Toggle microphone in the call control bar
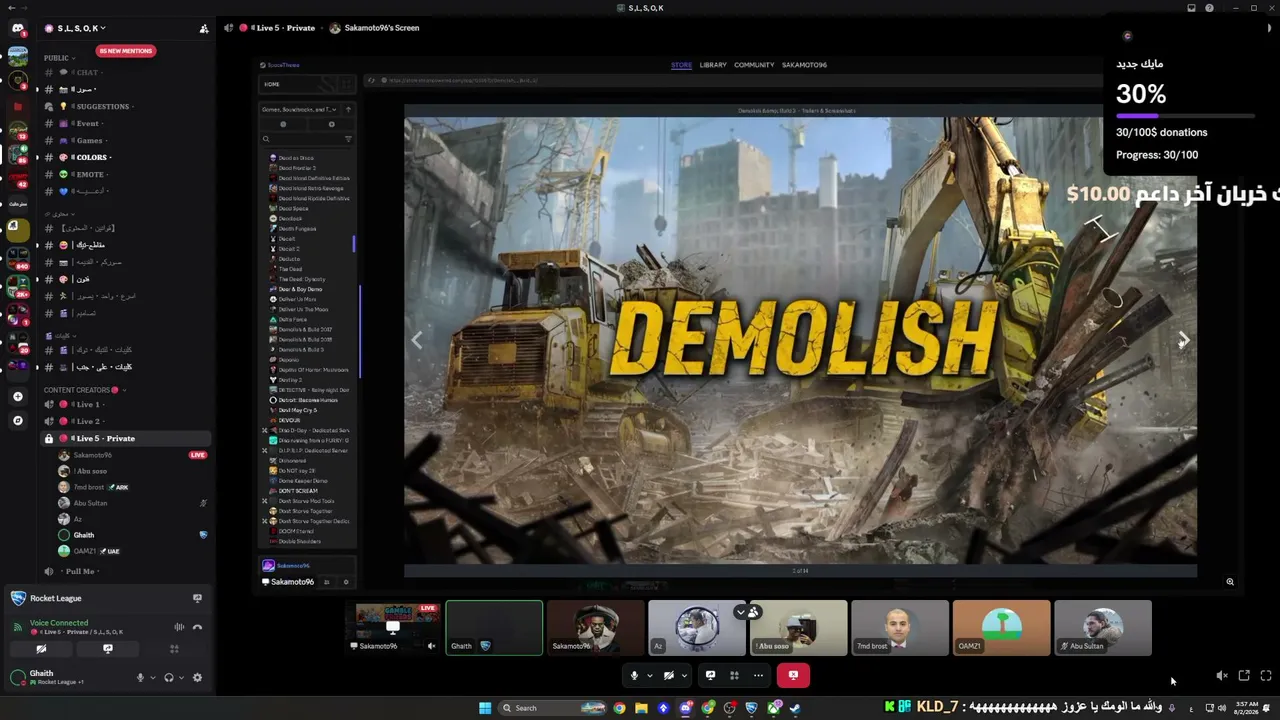 click(x=634, y=675)
